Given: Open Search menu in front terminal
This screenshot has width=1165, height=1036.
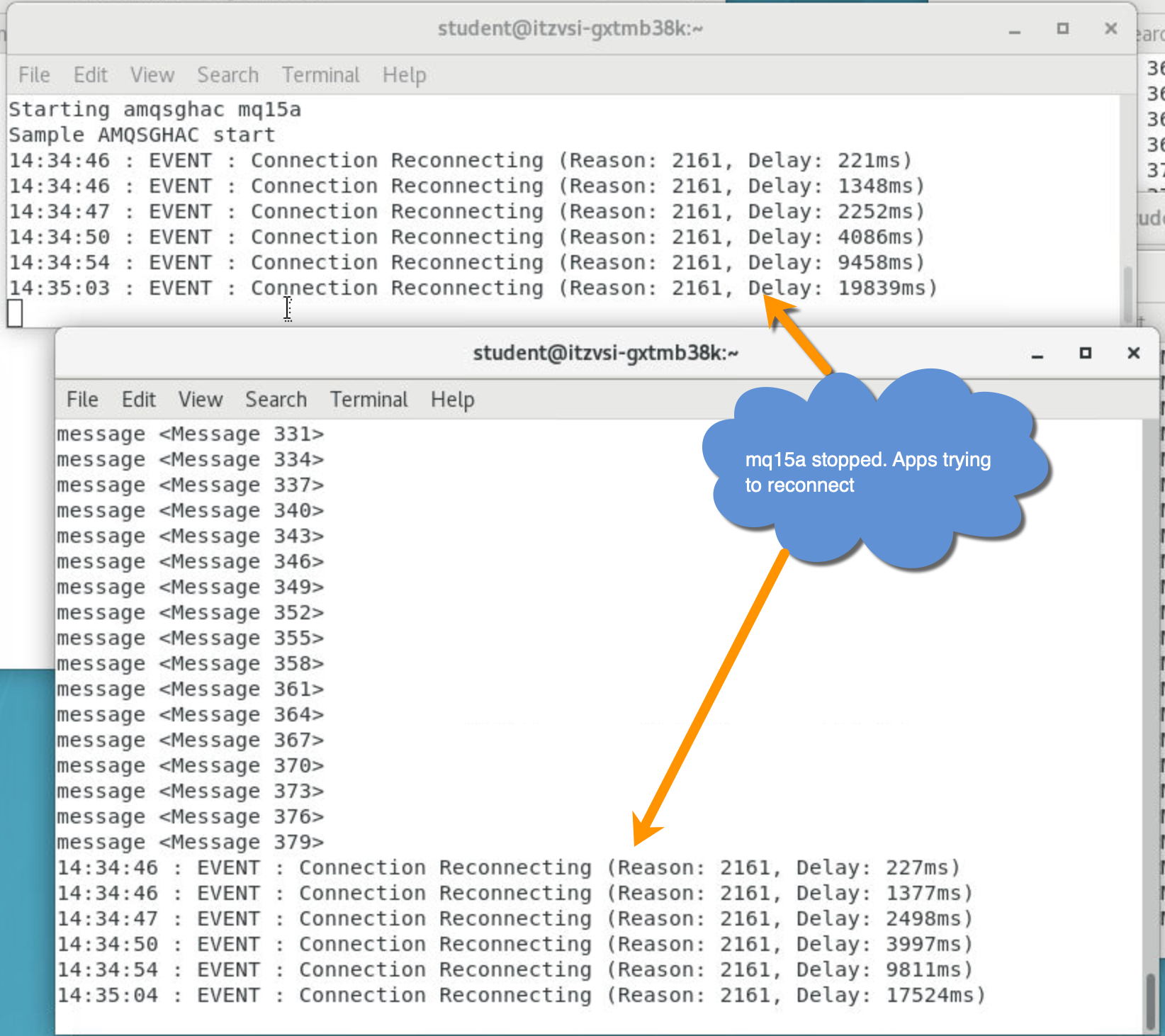Looking at the screenshot, I should [x=276, y=400].
